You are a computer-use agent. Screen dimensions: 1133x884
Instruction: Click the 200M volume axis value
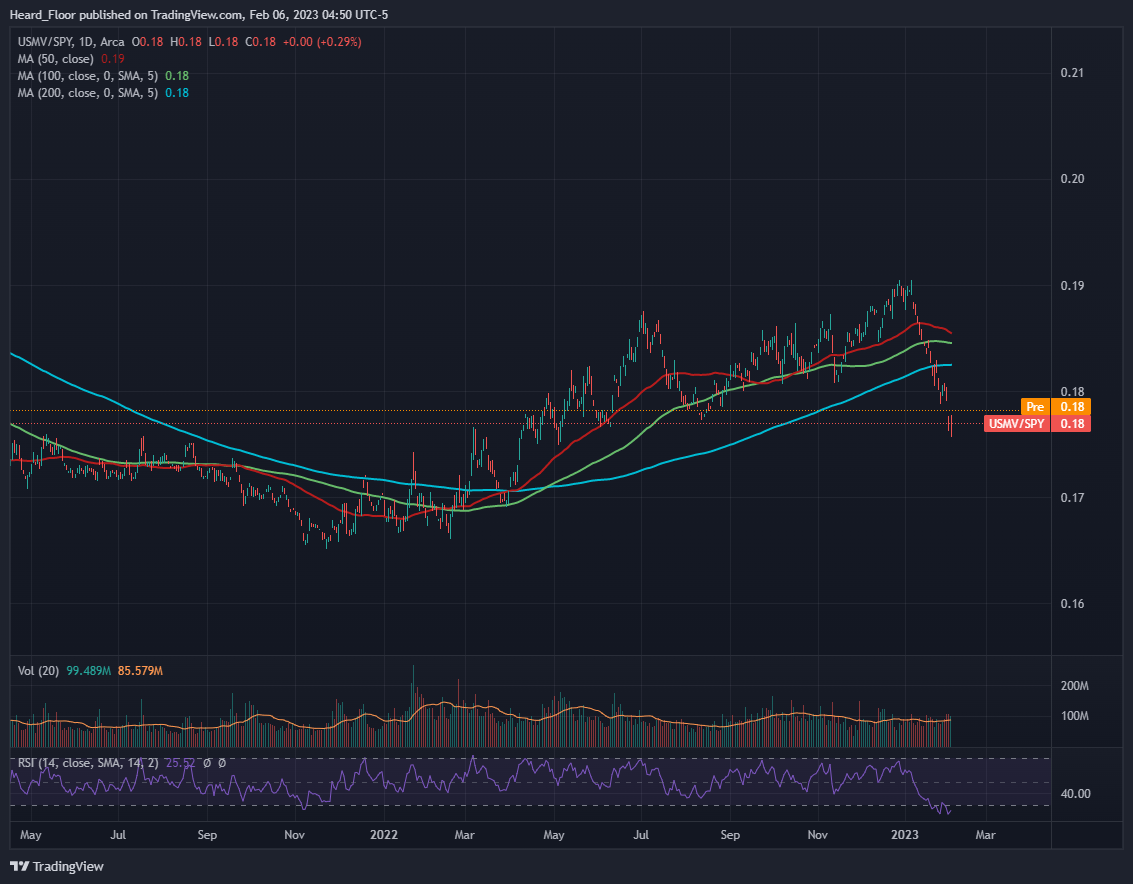(x=1074, y=685)
